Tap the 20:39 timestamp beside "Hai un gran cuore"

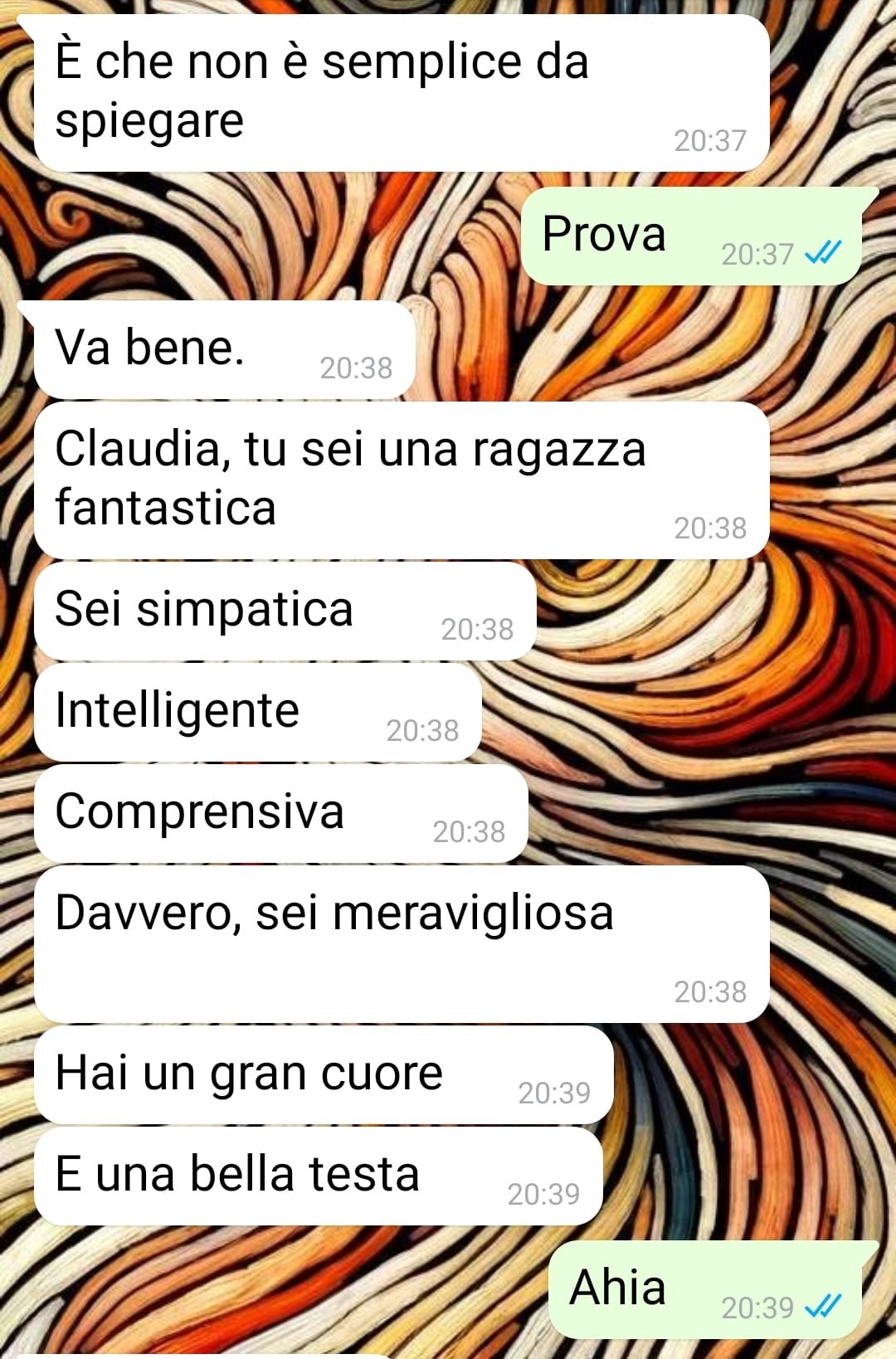pos(554,1093)
